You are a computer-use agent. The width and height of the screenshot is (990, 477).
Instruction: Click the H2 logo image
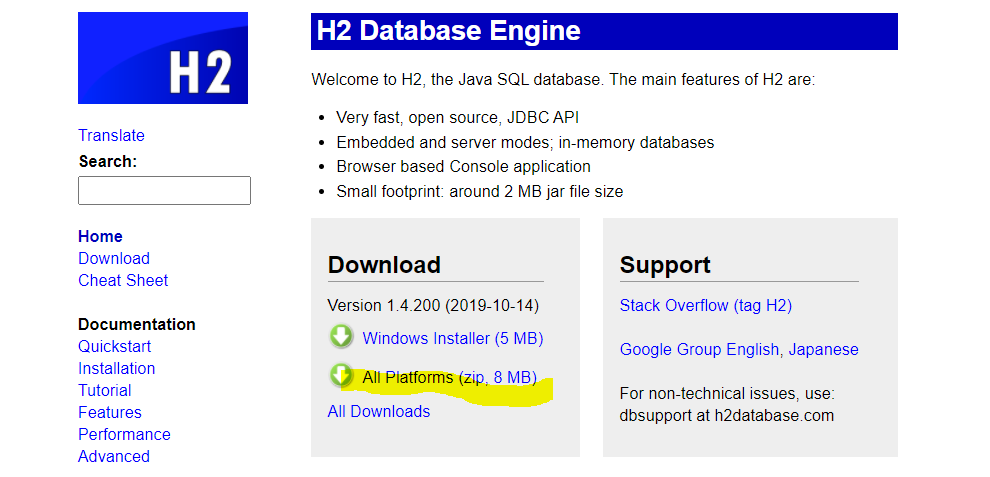[x=163, y=58]
